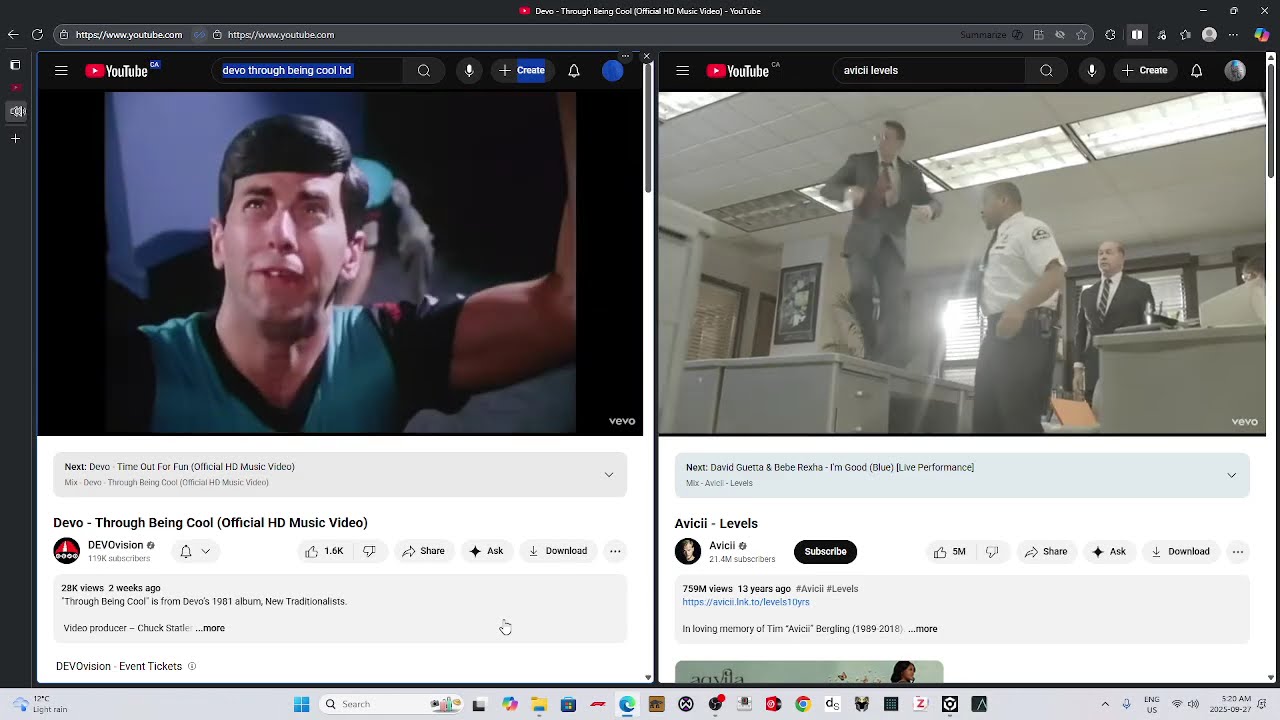Viewport: 1280px width, 720px height.
Task: Share the Devo Through Being Cool video
Action: click(x=423, y=551)
